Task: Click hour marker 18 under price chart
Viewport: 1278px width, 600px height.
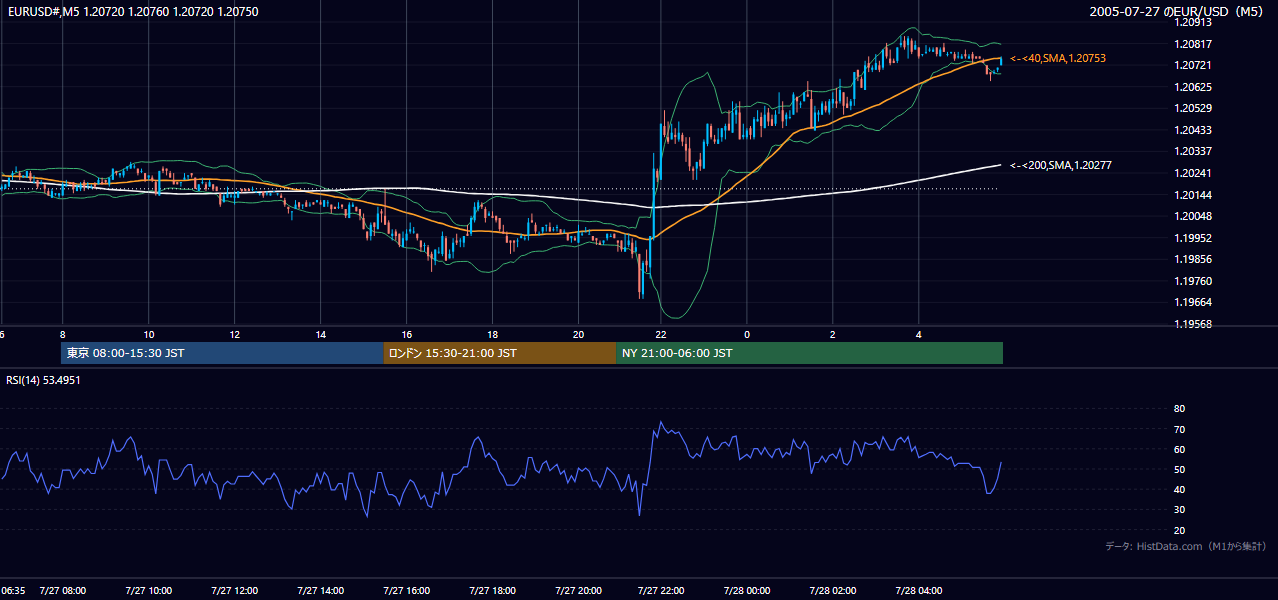Action: pos(493,334)
